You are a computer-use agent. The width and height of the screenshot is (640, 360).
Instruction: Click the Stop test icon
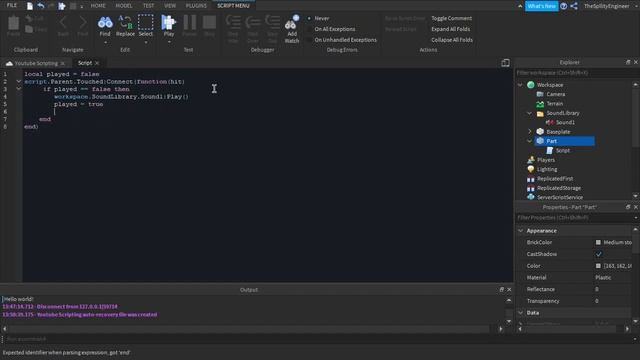(x=209, y=22)
